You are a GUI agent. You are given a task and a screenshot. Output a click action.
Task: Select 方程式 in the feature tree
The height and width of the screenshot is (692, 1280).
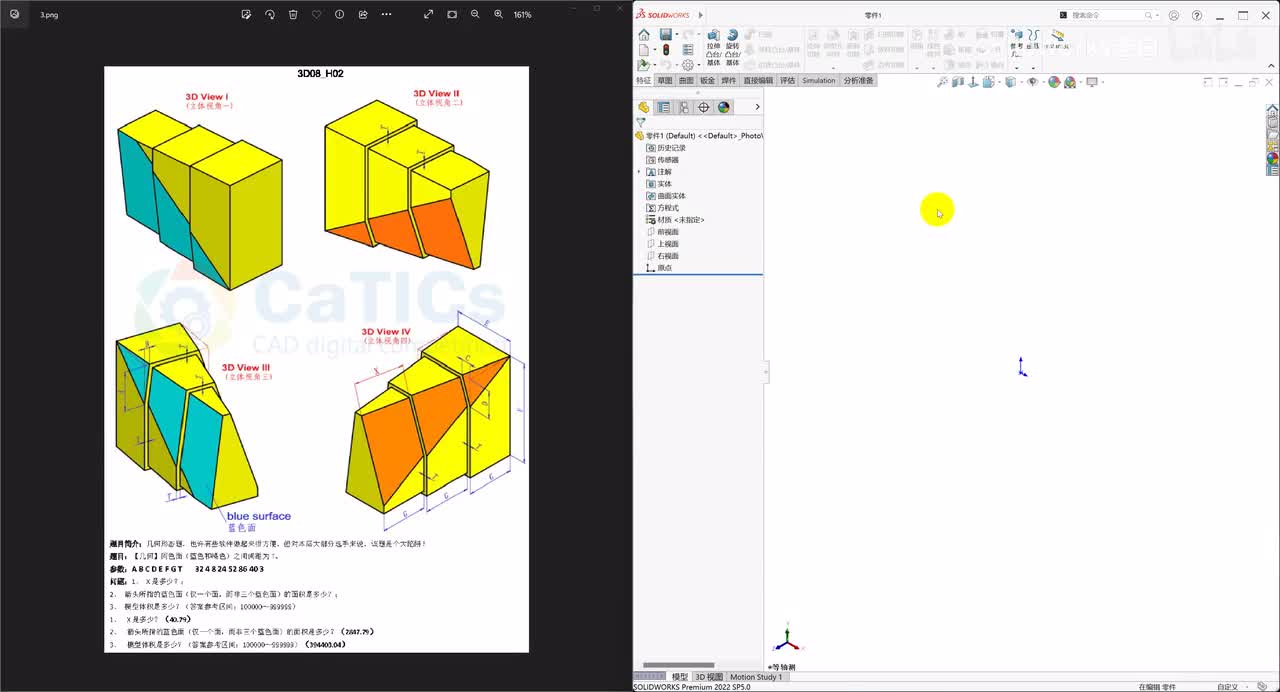[662, 208]
